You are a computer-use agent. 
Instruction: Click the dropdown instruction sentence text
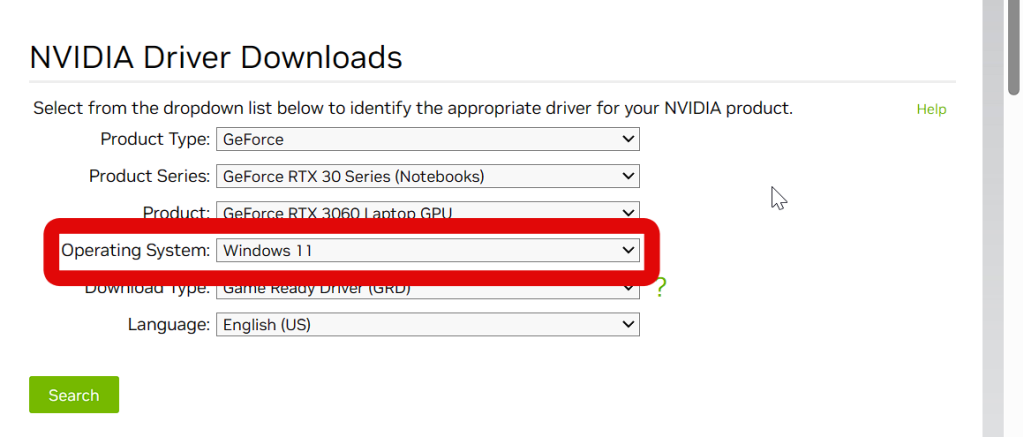tap(412, 108)
